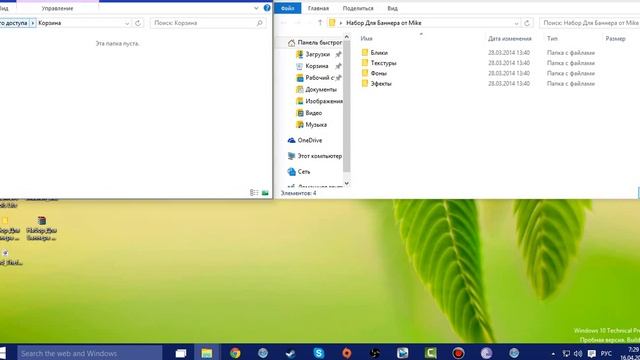Open Корзина in the navigation pane
The height and width of the screenshot is (360, 640).
point(317,66)
